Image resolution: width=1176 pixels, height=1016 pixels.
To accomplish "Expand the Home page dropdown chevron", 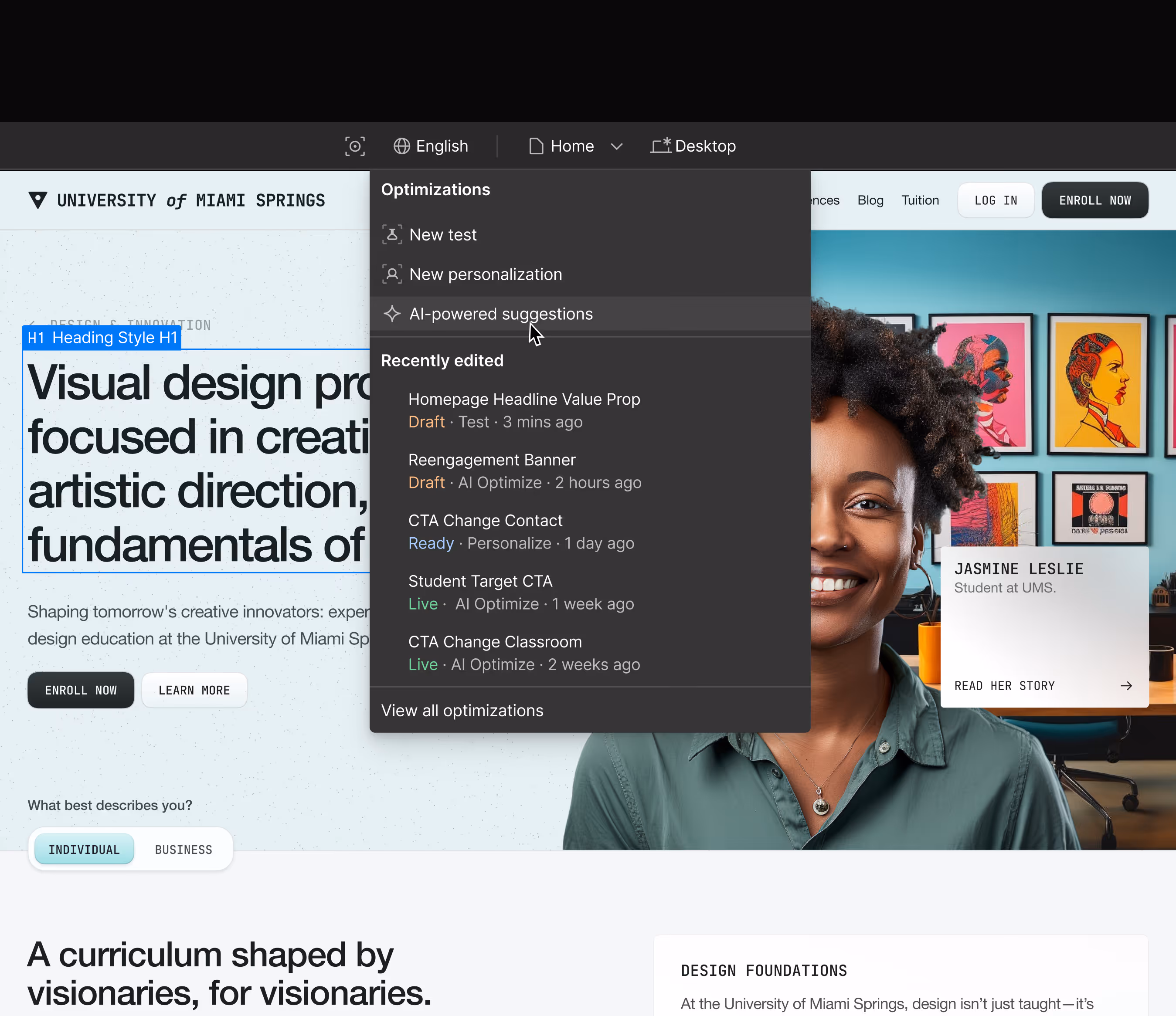I will click(617, 147).
